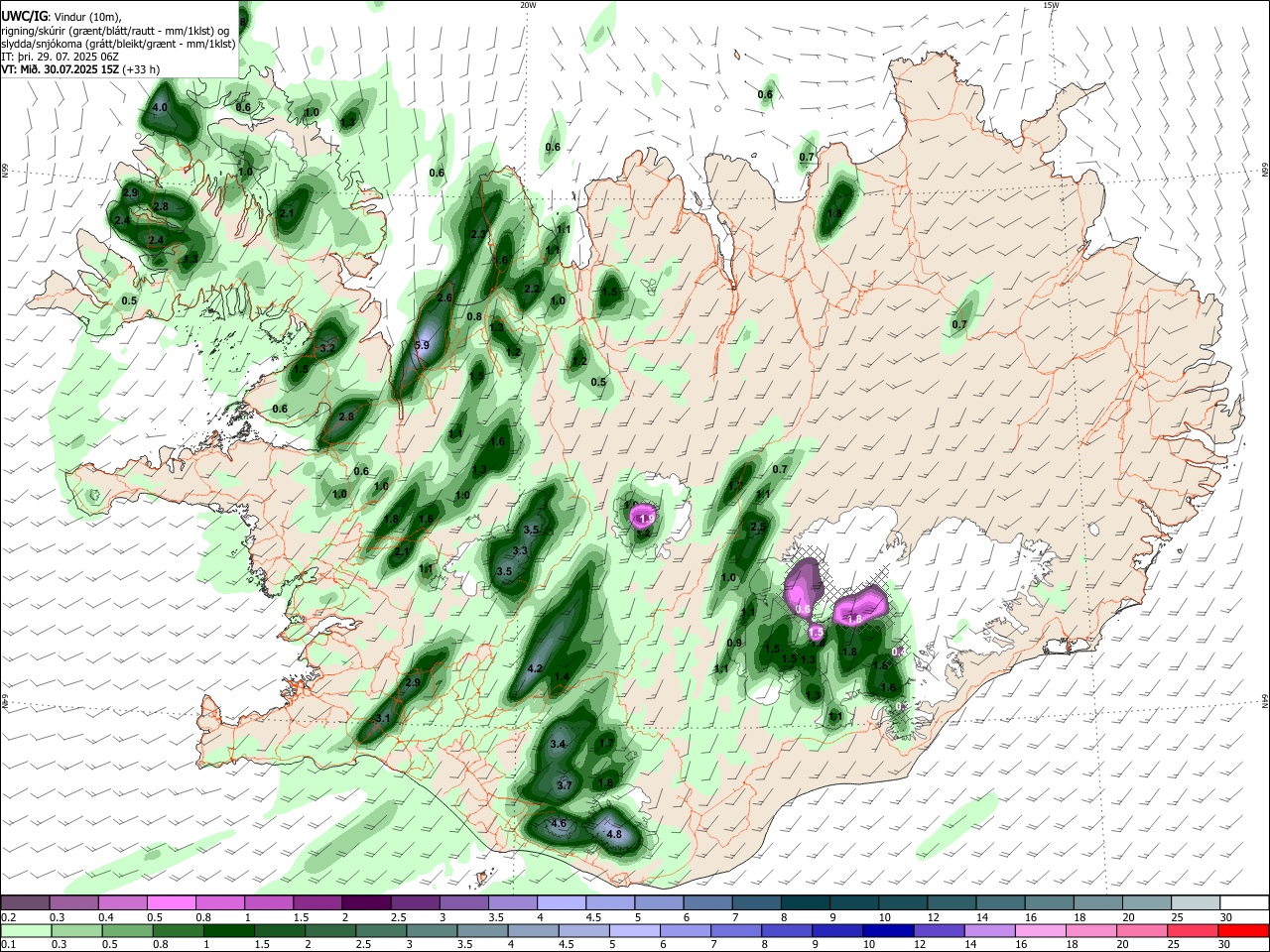Click the "3.4" rainfall value label

[558, 744]
